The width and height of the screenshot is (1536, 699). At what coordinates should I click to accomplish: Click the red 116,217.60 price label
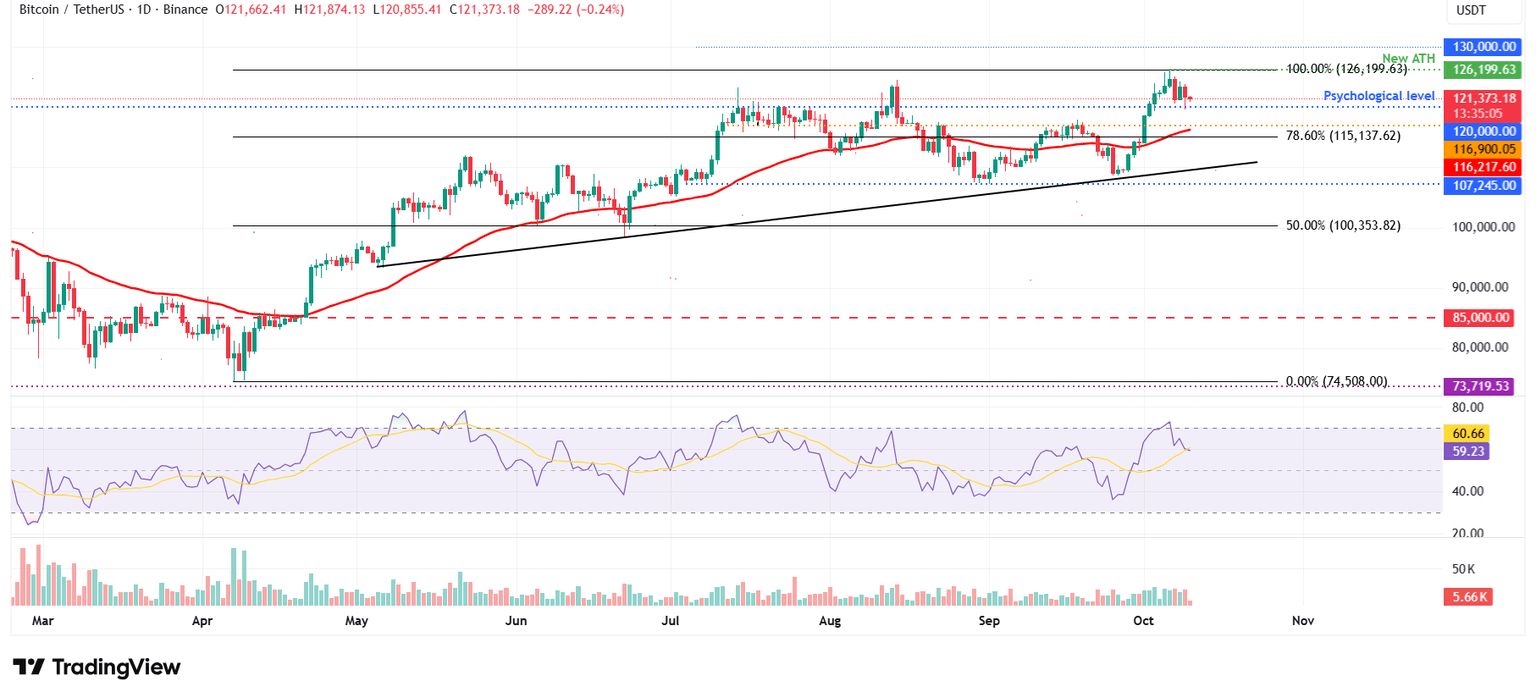pyautogui.click(x=1483, y=167)
